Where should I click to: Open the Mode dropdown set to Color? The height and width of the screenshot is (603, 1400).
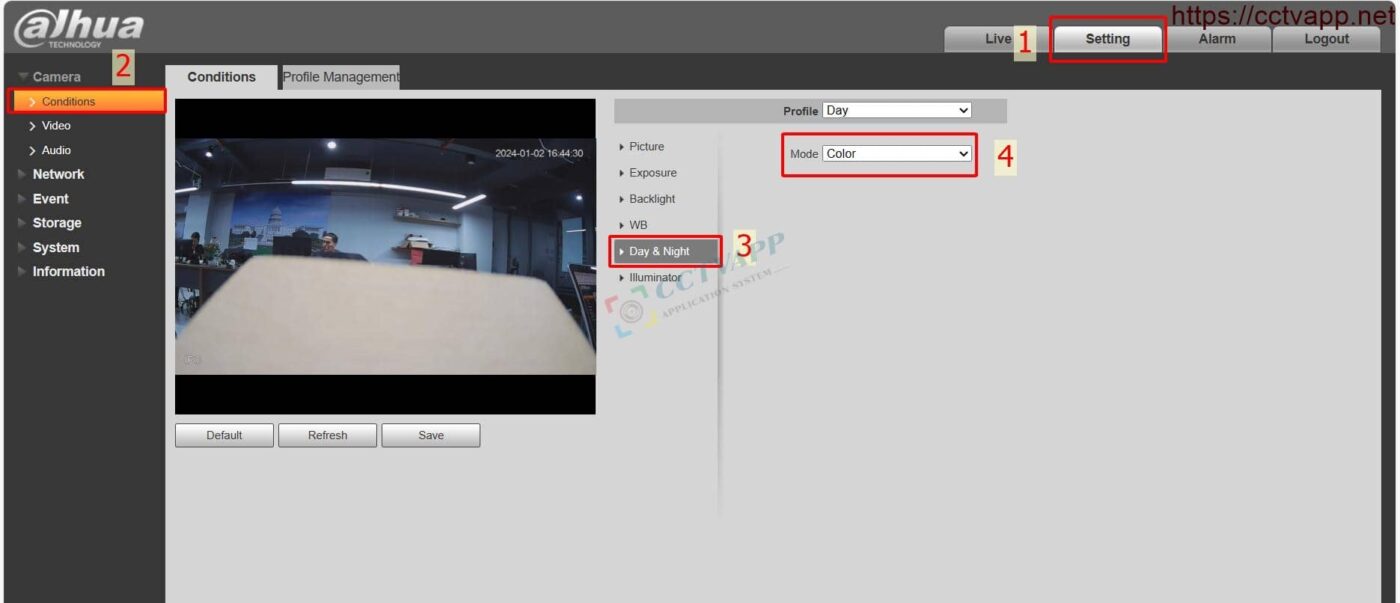click(x=897, y=152)
